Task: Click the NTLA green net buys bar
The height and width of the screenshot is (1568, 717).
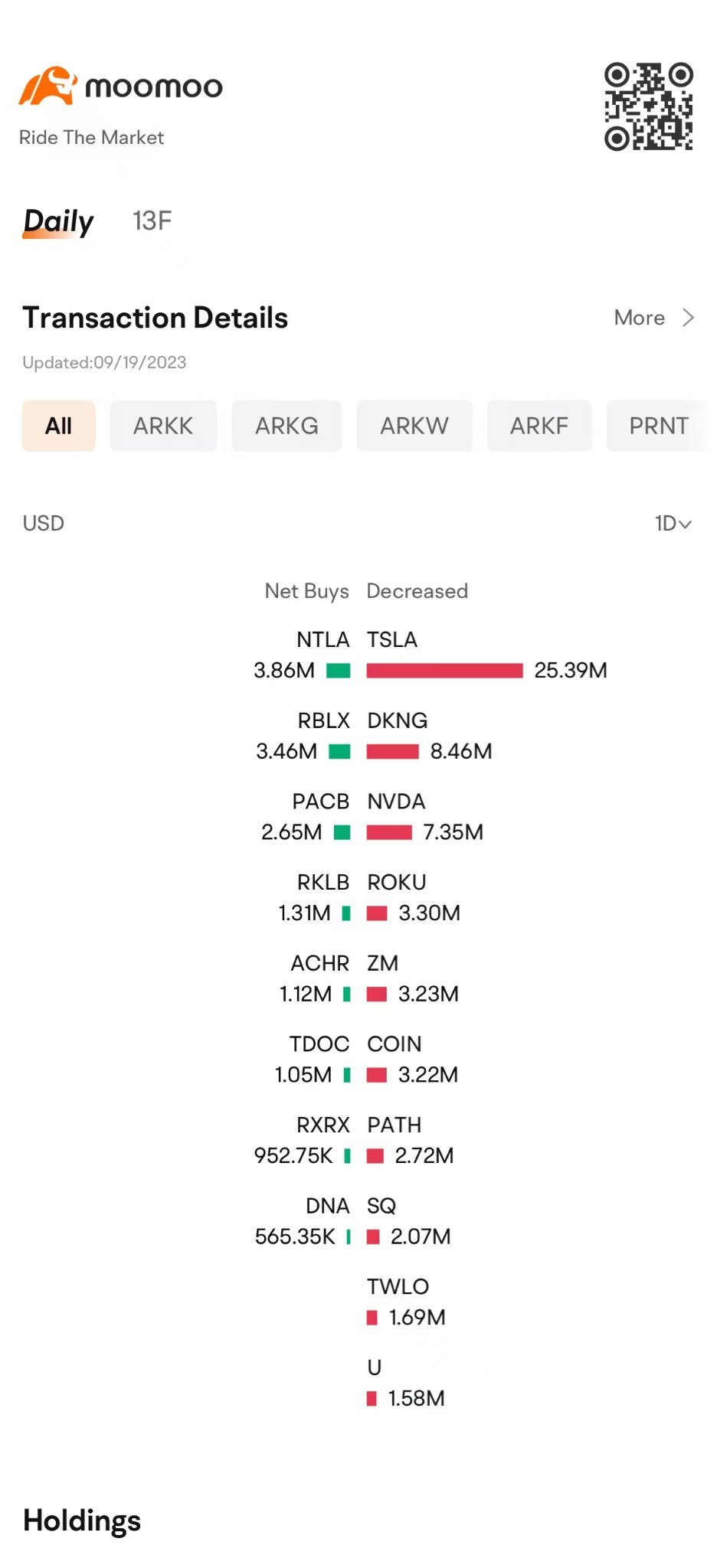Action: click(x=338, y=671)
